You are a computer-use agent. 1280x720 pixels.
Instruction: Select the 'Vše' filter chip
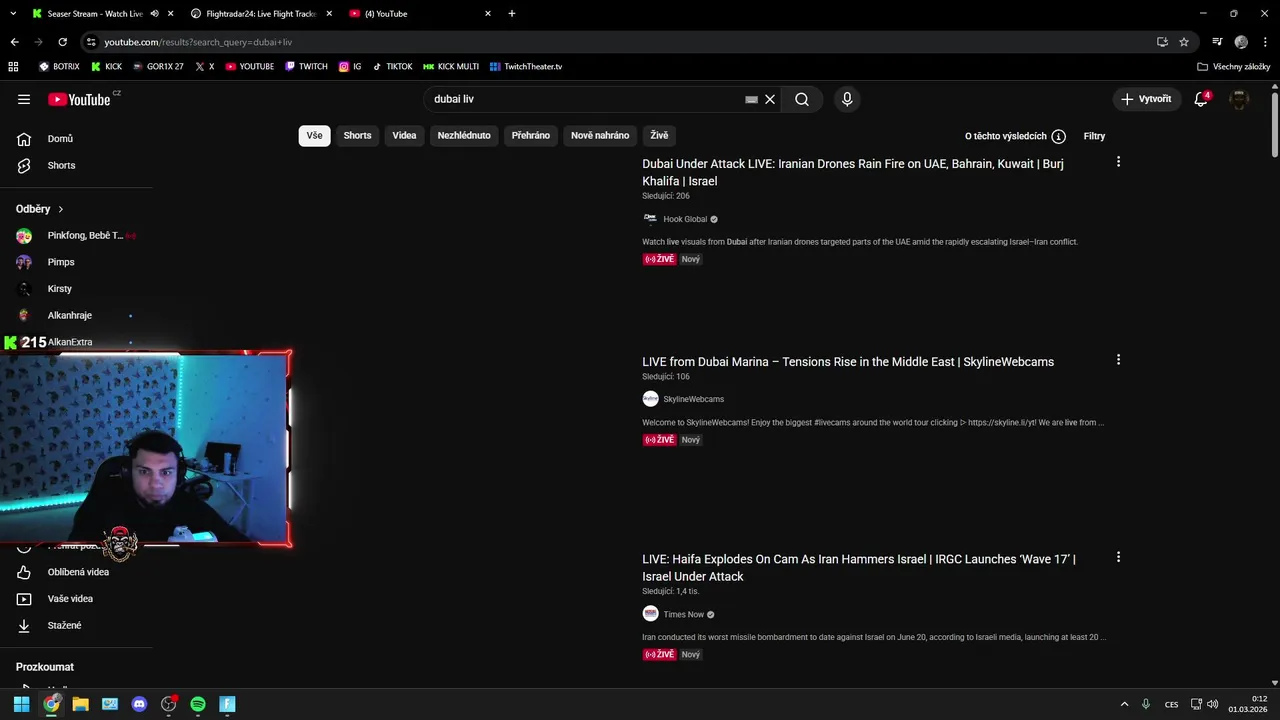coord(314,135)
